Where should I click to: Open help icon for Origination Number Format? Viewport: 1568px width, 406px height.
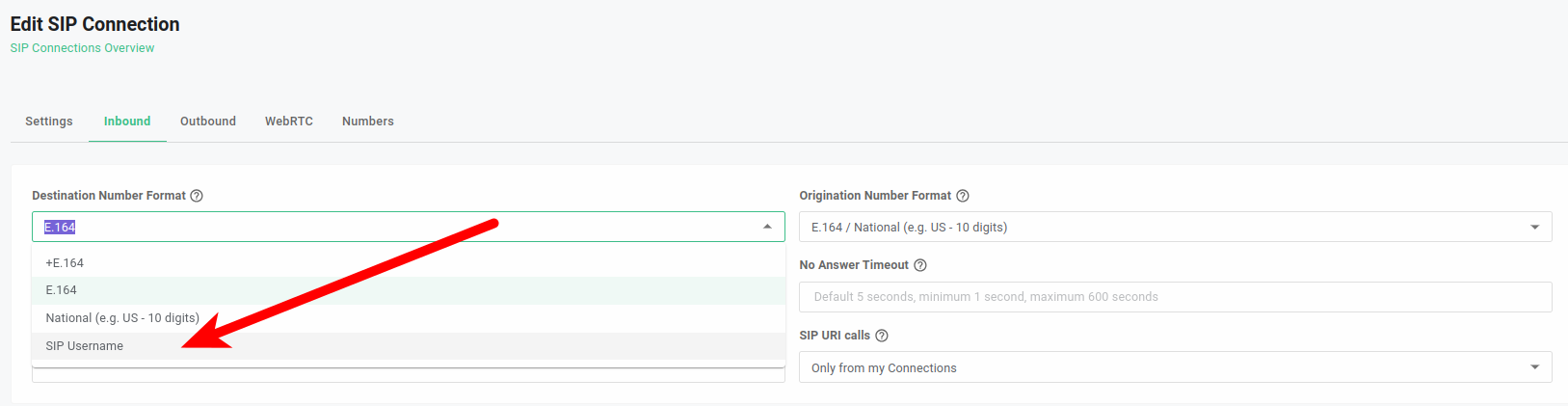[962, 196]
